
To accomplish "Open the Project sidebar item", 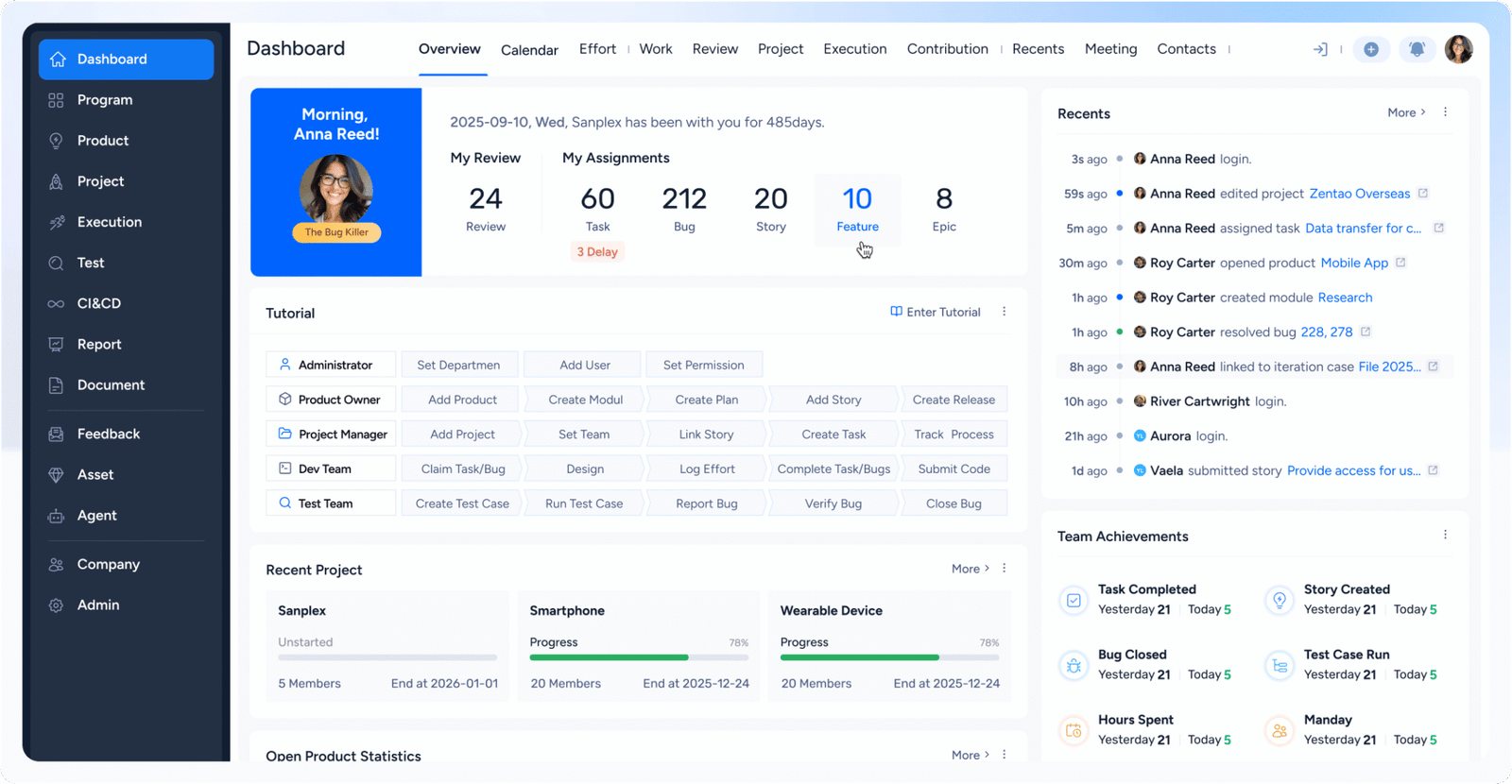I will (126, 181).
